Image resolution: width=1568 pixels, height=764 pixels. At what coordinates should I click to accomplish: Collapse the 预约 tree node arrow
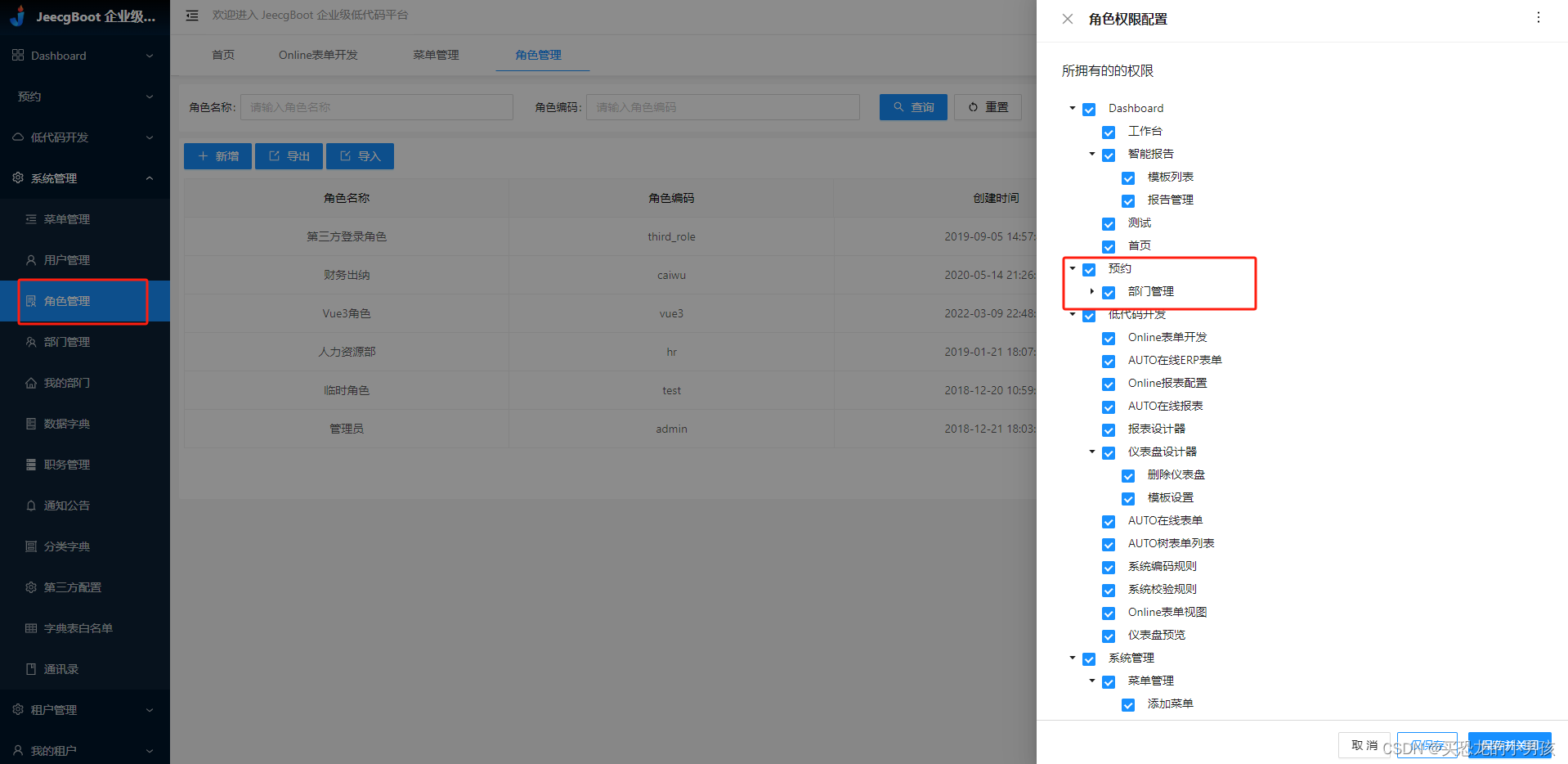tap(1073, 268)
